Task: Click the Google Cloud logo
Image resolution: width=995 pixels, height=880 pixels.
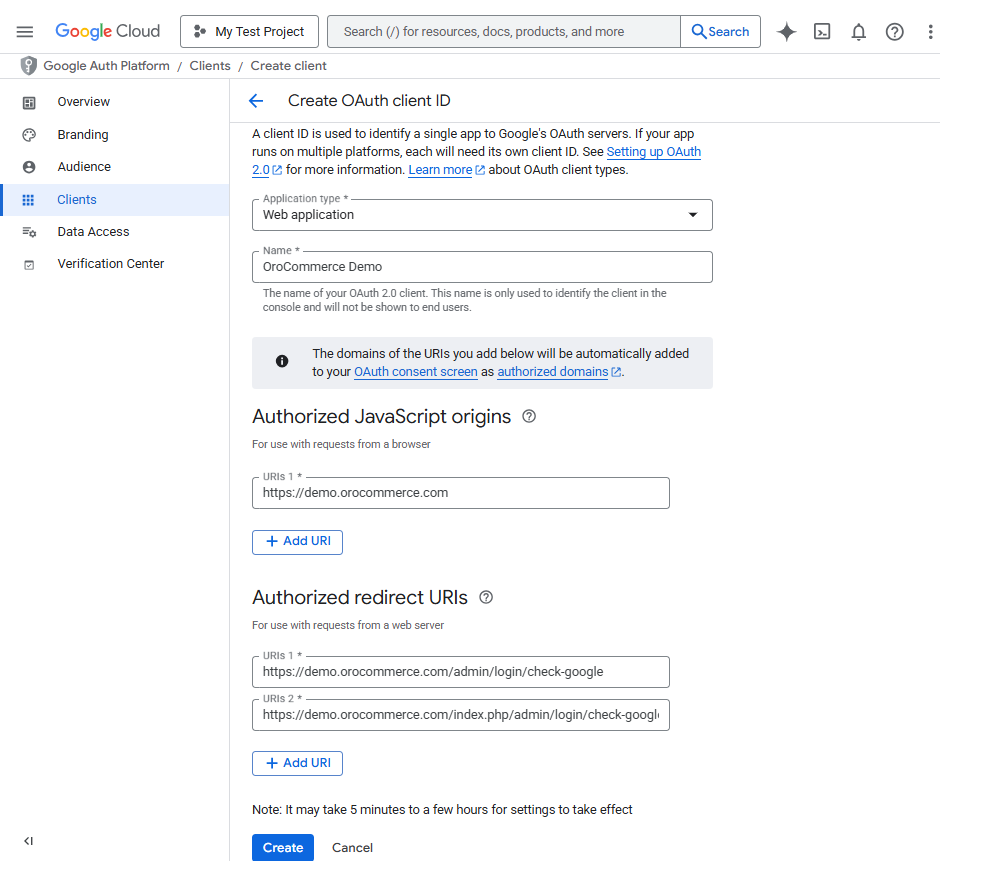Action: tap(107, 31)
